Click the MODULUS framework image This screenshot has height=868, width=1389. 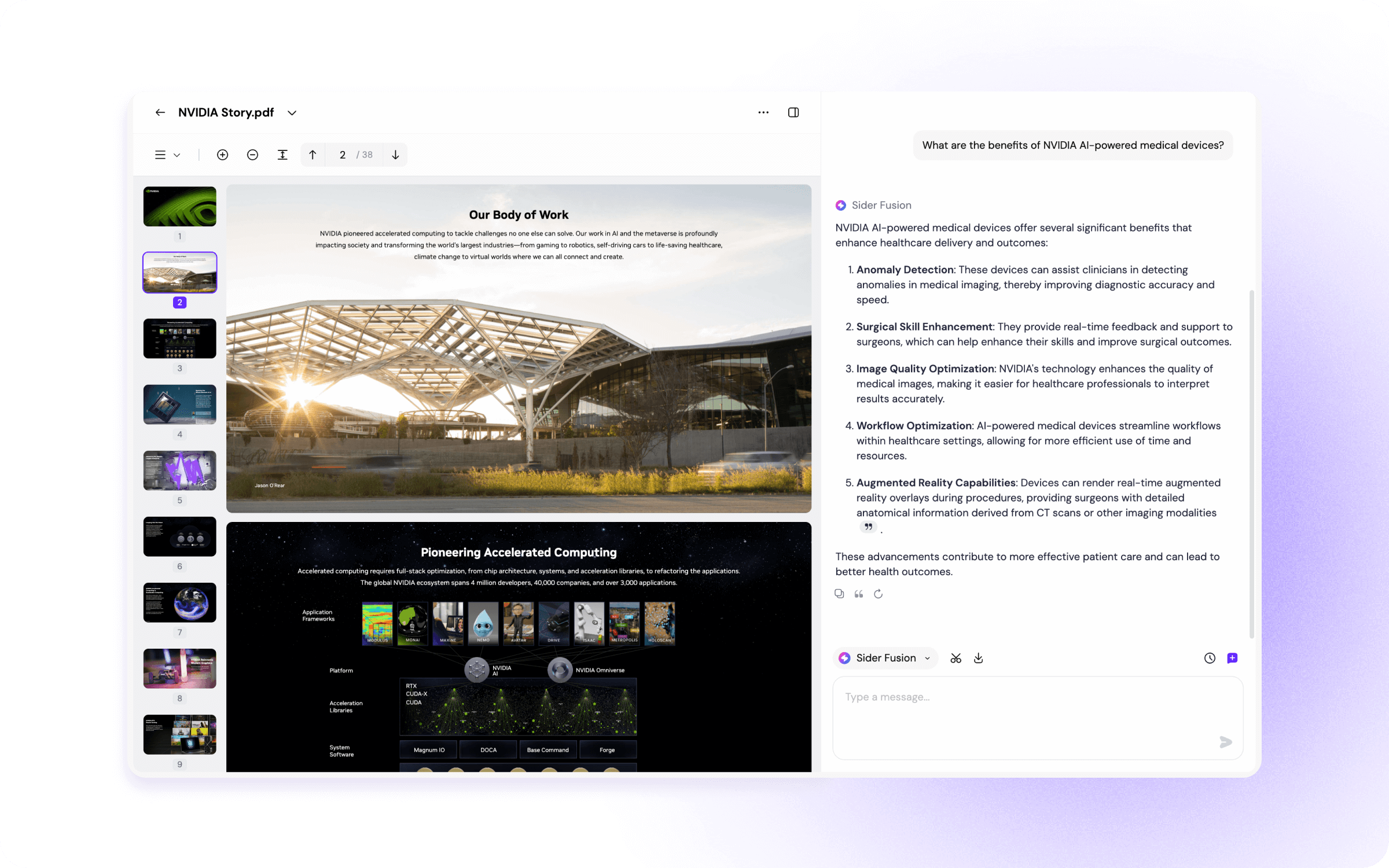tap(377, 623)
